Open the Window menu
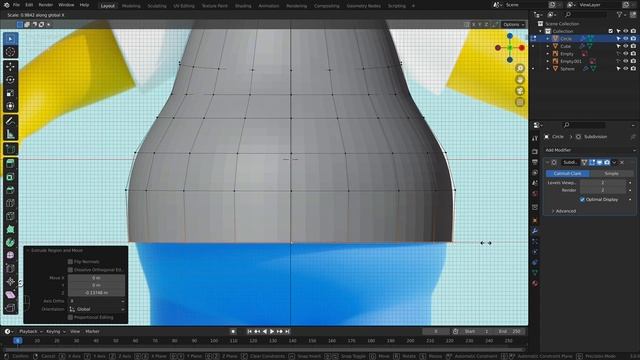640x360 pixels. point(66,5)
